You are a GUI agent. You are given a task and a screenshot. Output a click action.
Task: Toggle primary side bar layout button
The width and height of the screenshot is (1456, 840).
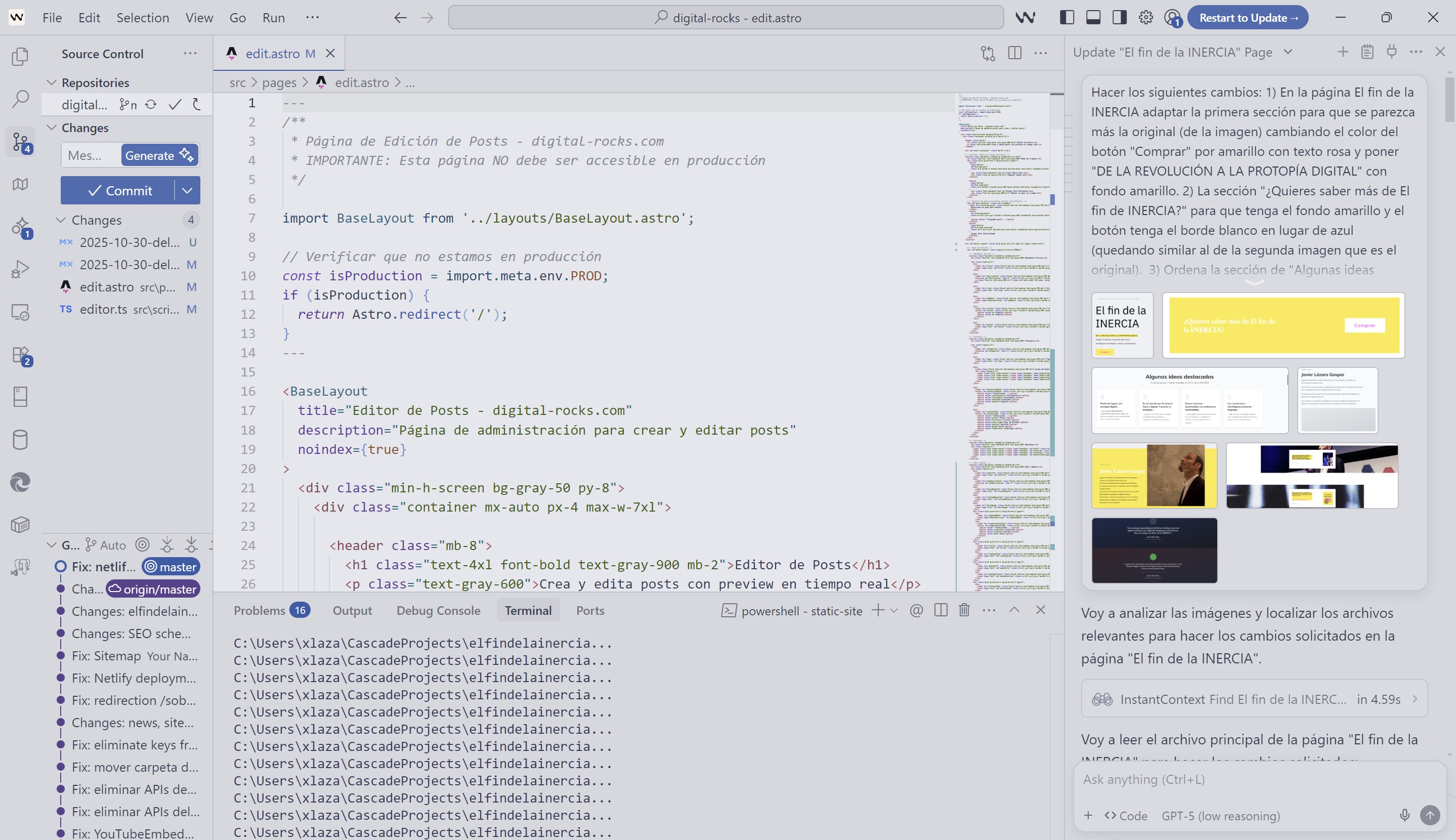pyautogui.click(x=1067, y=17)
